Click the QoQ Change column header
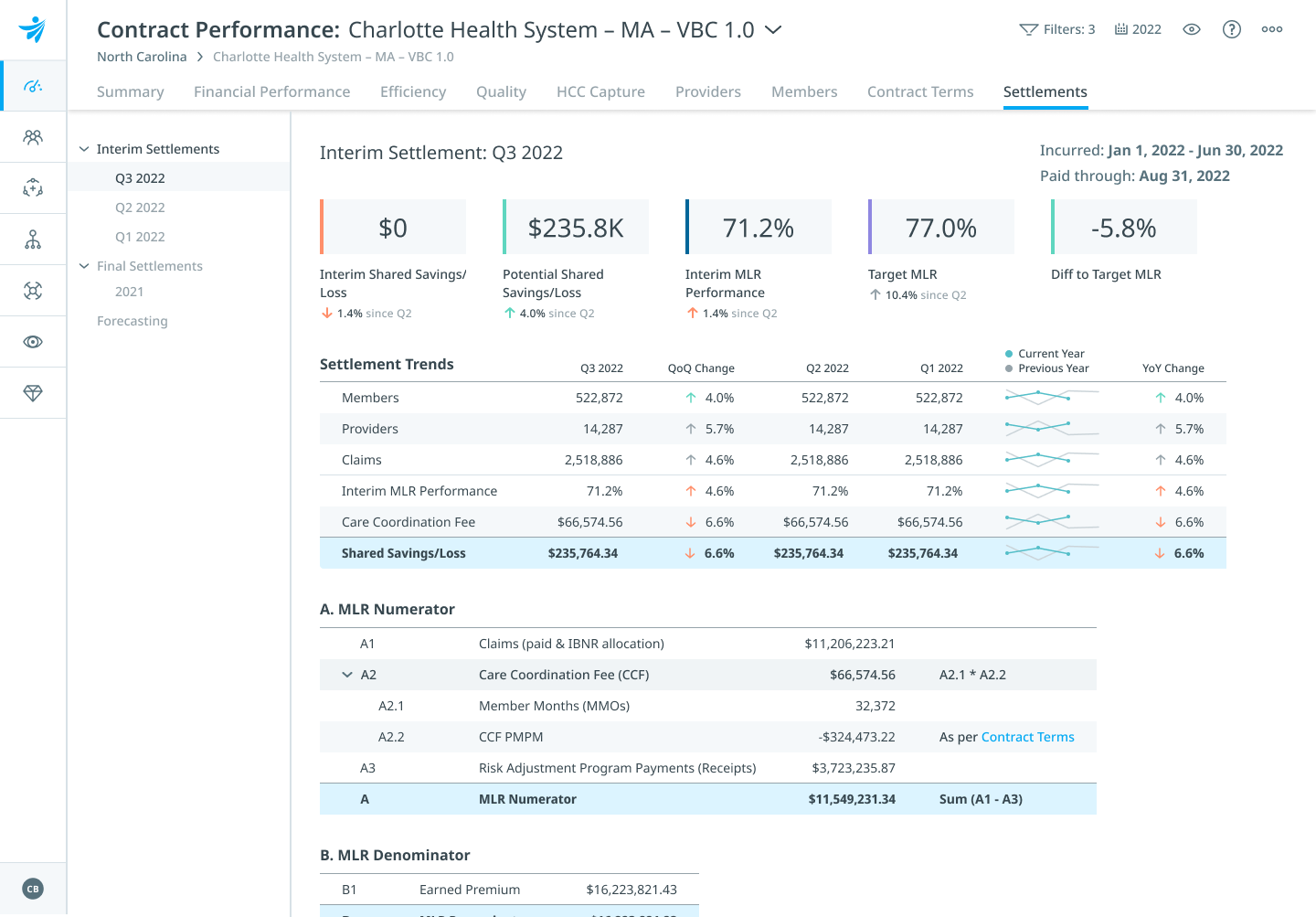Image resolution: width=1316 pixels, height=917 pixels. tap(701, 368)
